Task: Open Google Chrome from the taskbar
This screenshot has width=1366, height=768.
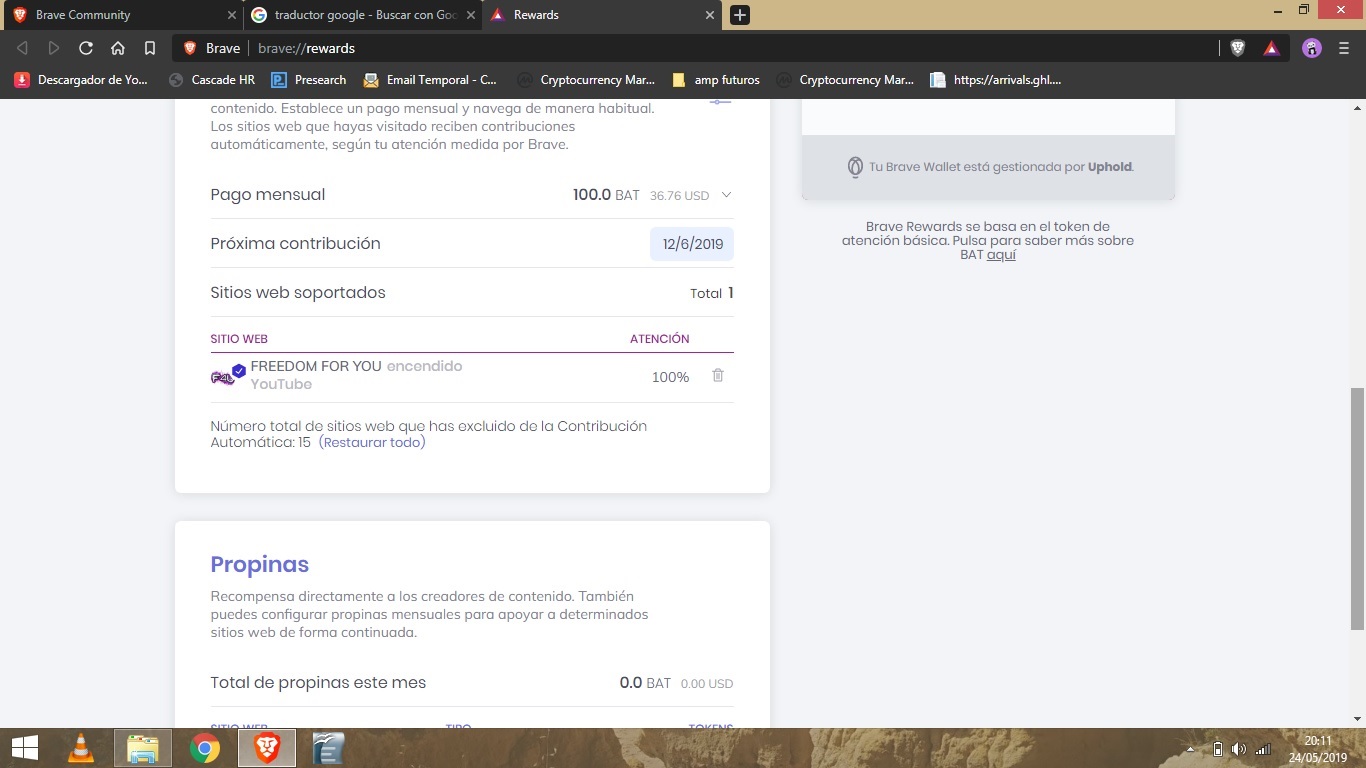Action: coord(205,748)
